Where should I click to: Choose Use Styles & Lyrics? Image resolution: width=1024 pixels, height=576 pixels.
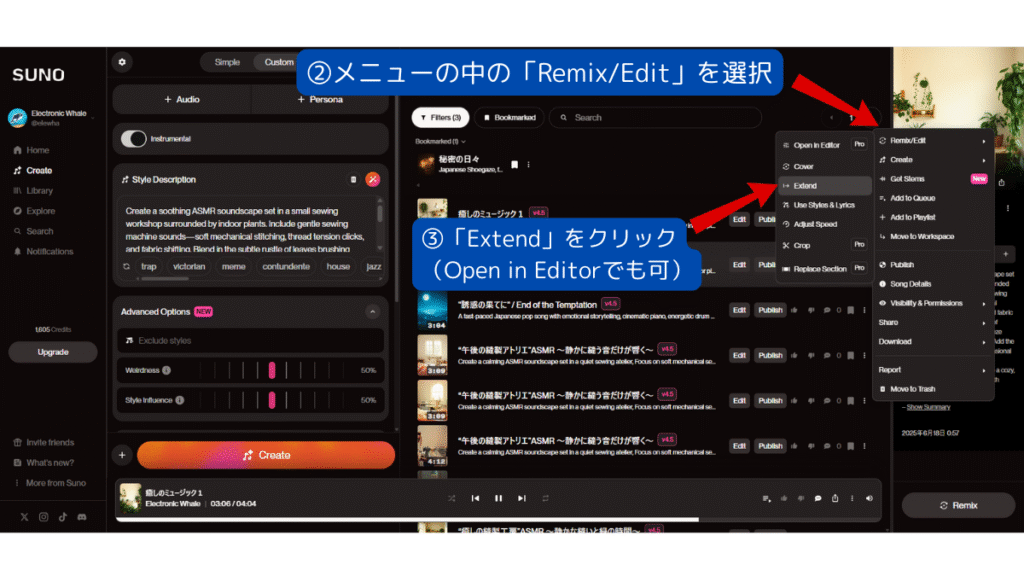[x=825, y=205]
